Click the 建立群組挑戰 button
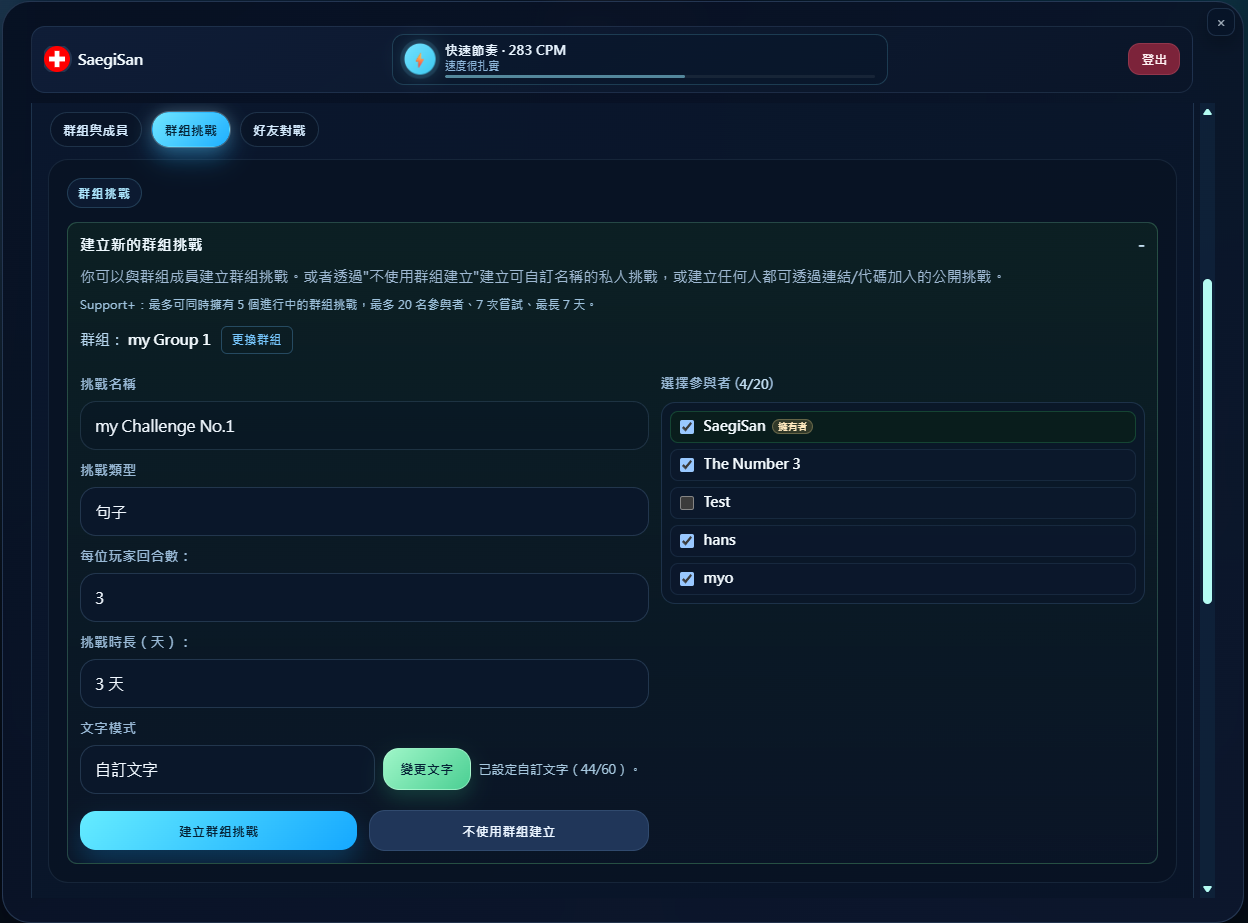Viewport: 1248px width, 923px height. [218, 830]
